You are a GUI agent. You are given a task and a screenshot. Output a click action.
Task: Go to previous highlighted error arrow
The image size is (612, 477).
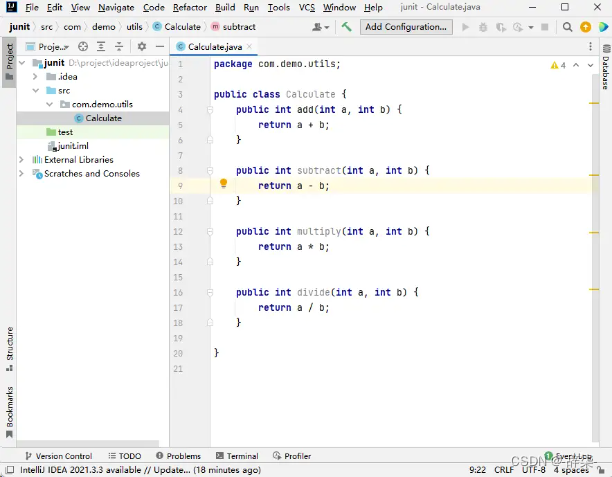(576, 65)
